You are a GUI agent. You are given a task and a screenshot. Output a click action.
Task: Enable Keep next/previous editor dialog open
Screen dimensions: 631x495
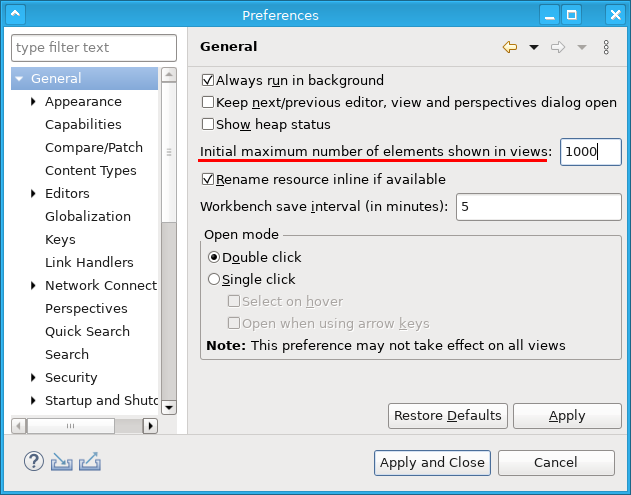coord(208,102)
